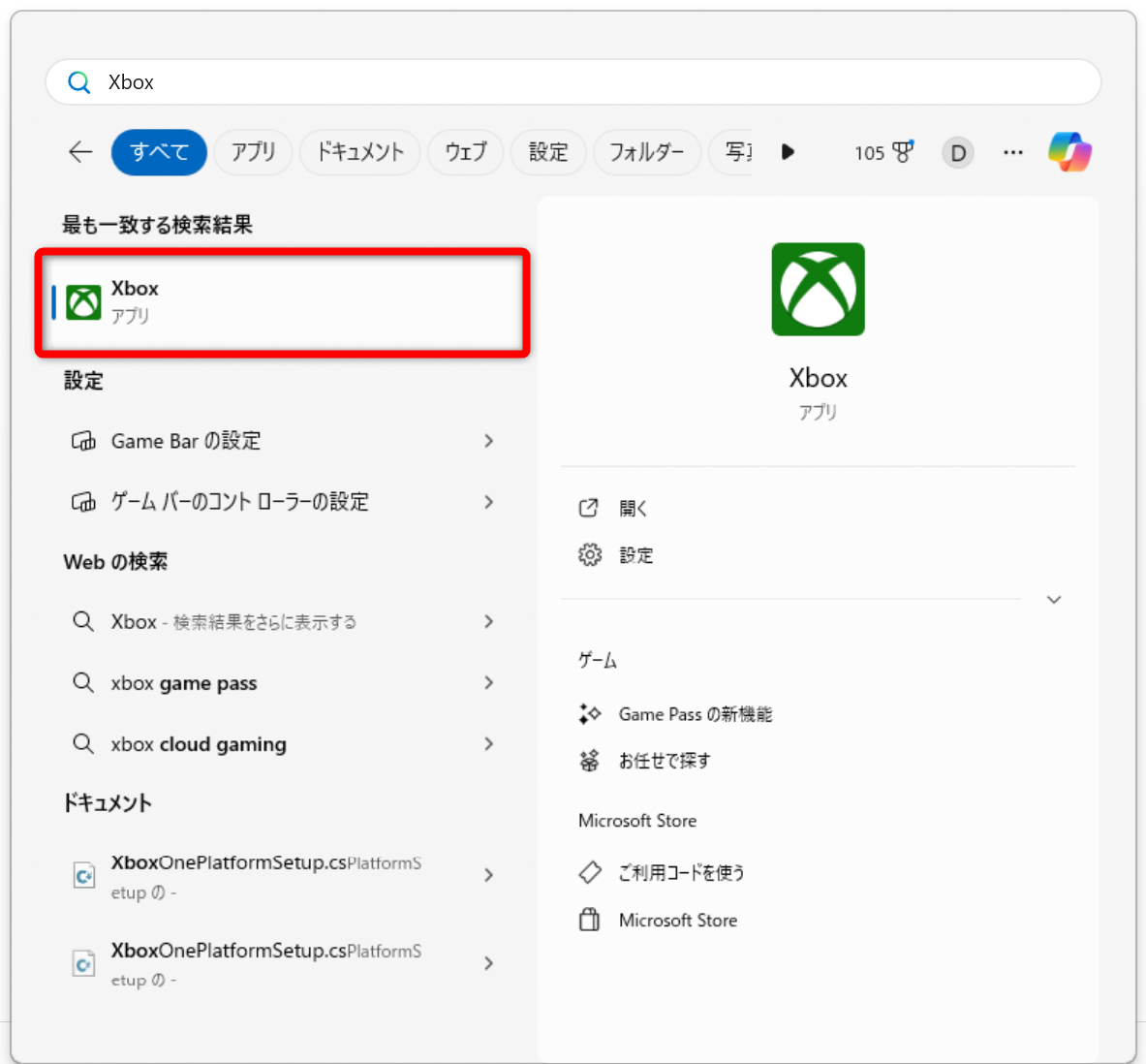Open the 105 rewards points trophy

pos(884,152)
